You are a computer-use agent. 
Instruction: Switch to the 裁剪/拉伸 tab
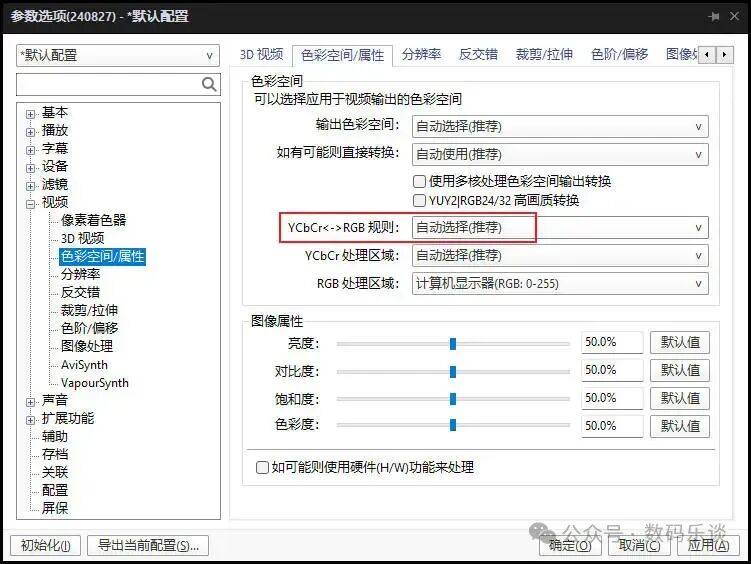pos(544,55)
